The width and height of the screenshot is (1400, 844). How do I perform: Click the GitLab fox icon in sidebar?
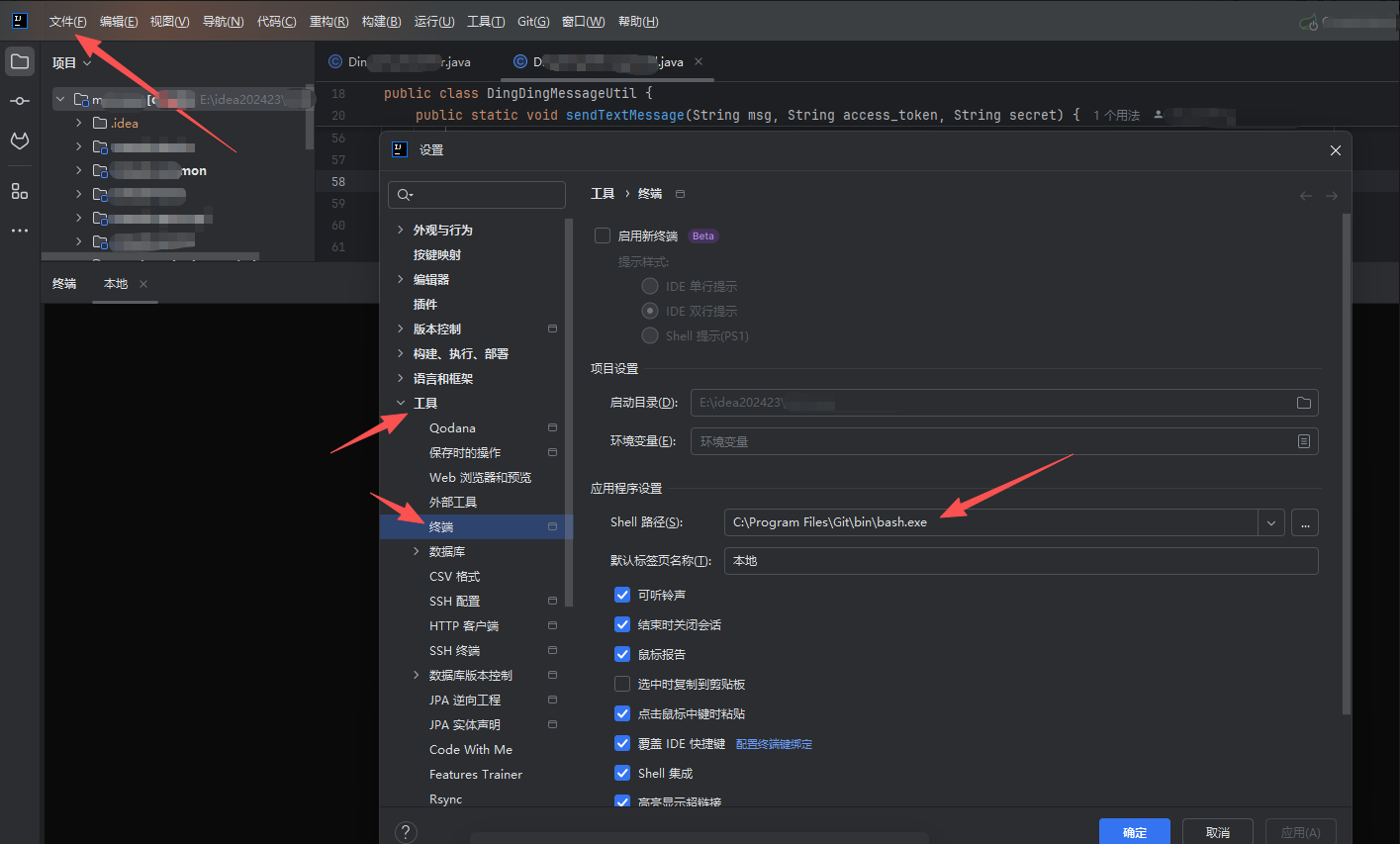coord(20,141)
